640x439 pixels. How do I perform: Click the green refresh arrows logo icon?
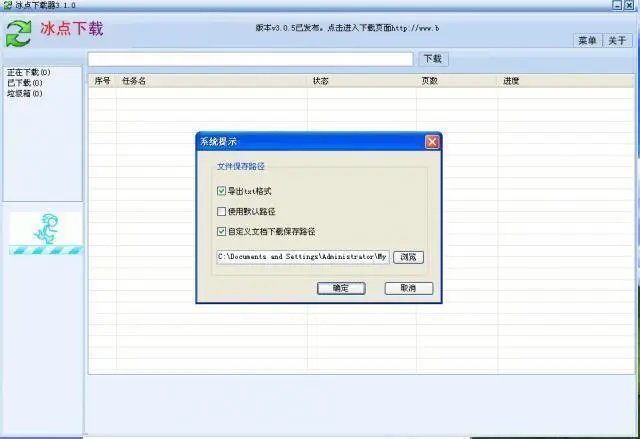(18, 33)
